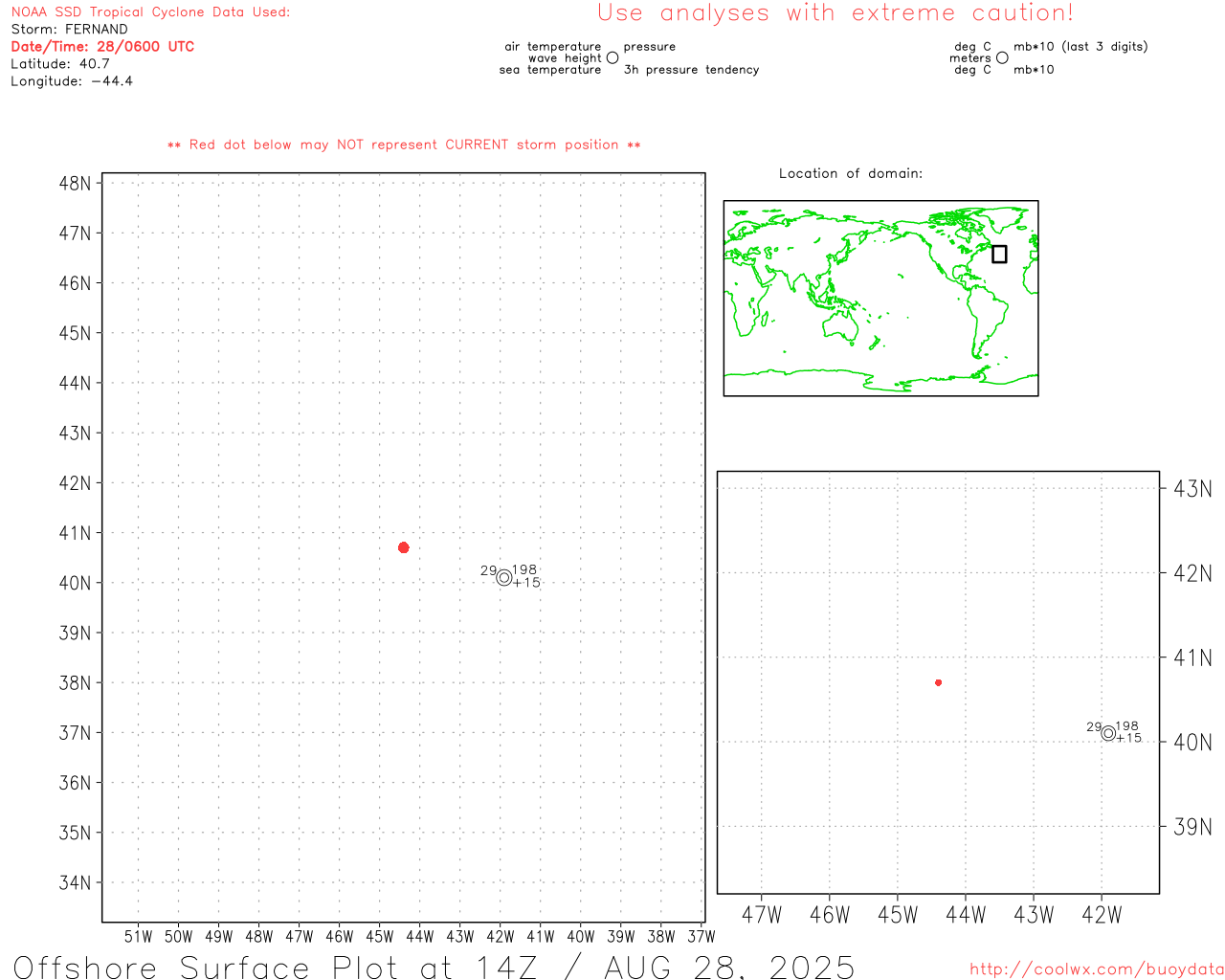Screen dimensions: 1225x980
Task: Click the '39N' latitude label on inset map
Action: click(x=1192, y=827)
